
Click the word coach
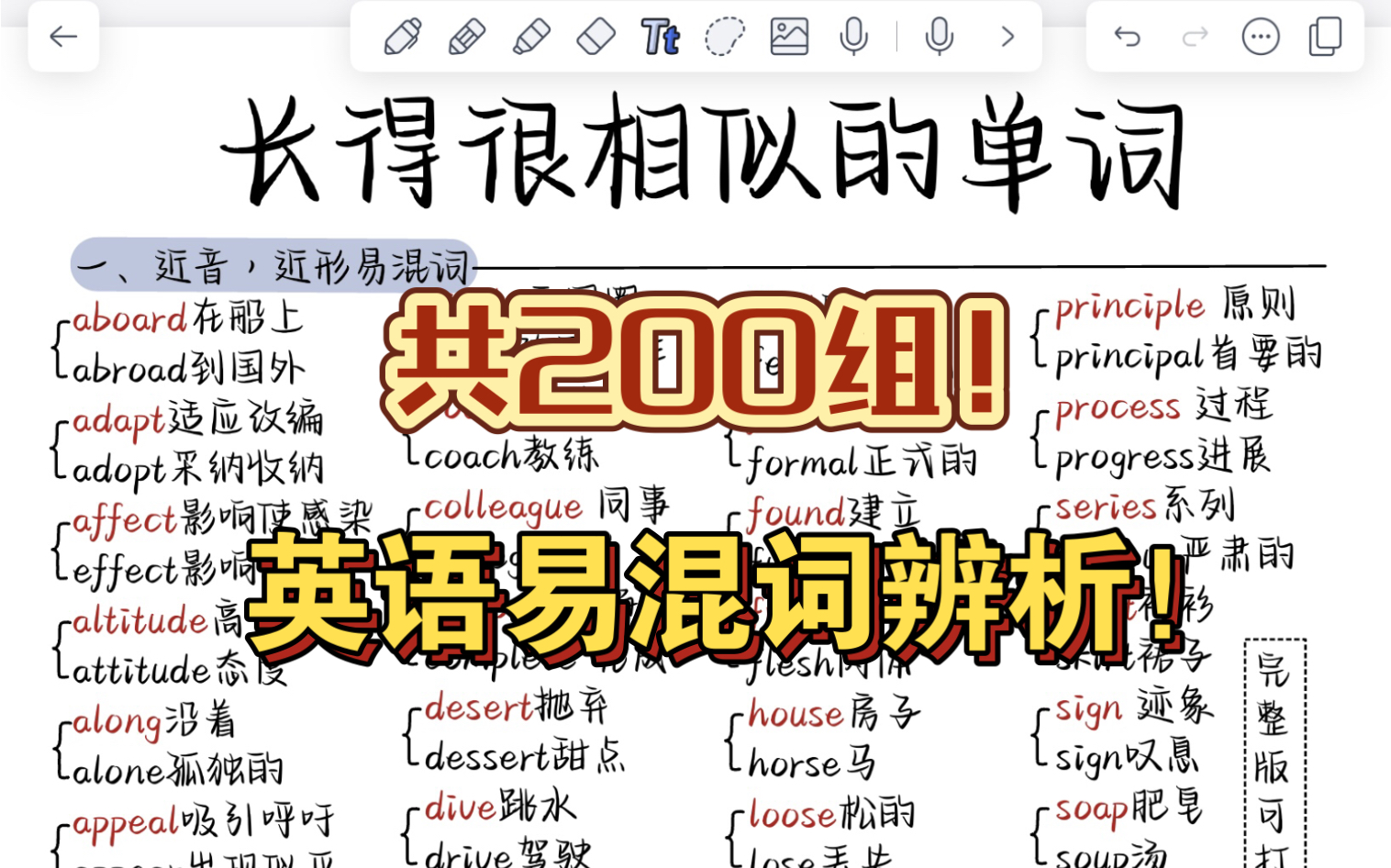[x=472, y=456]
